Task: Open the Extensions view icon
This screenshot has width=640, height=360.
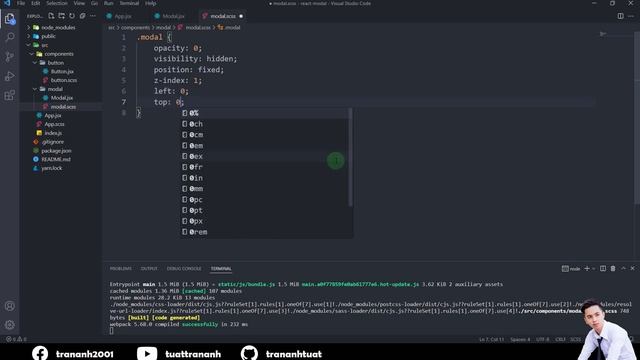Action: (x=10, y=96)
